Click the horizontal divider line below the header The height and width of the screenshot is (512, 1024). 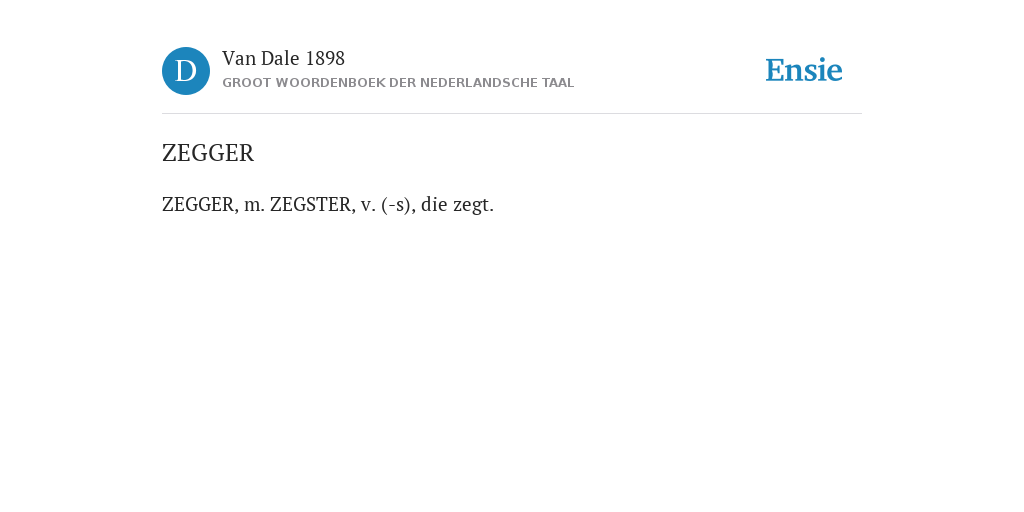point(512,114)
